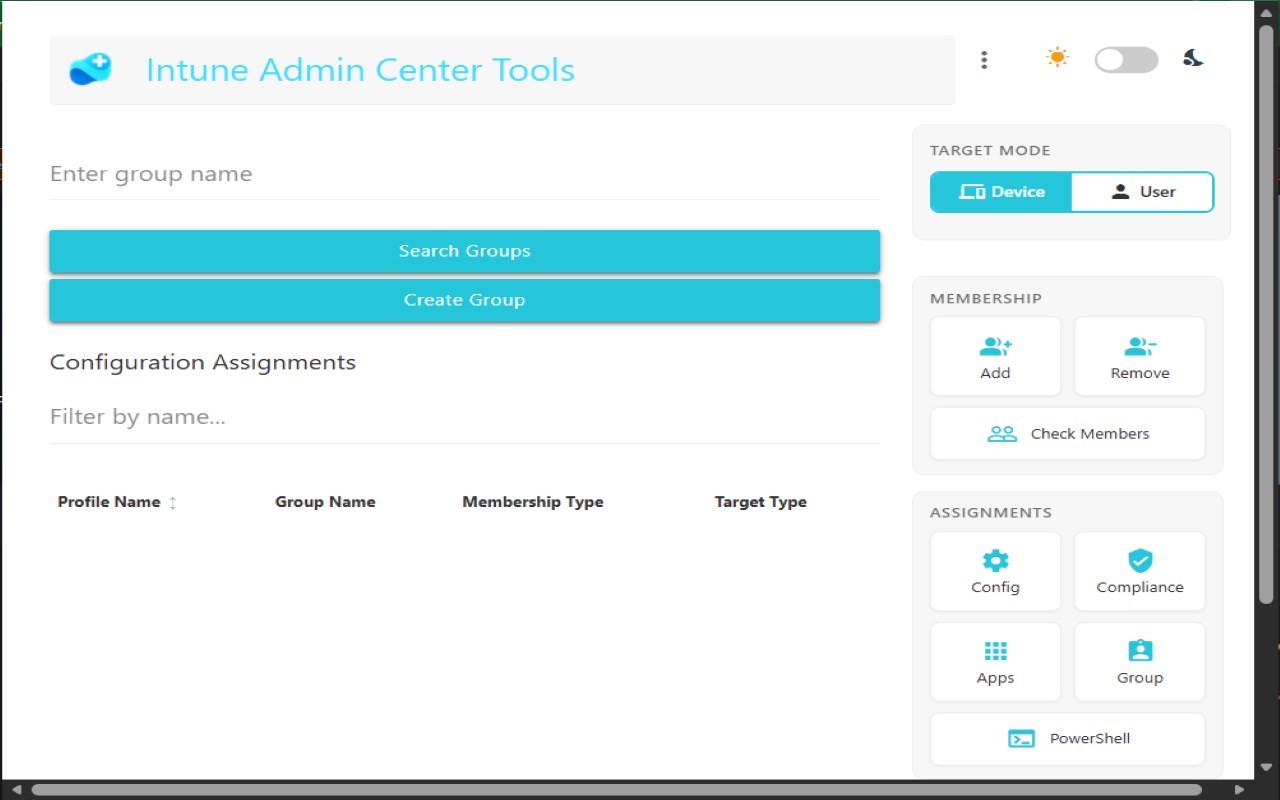Open the PowerShell assignments button
This screenshot has height=800, width=1280.
[x=1068, y=739]
